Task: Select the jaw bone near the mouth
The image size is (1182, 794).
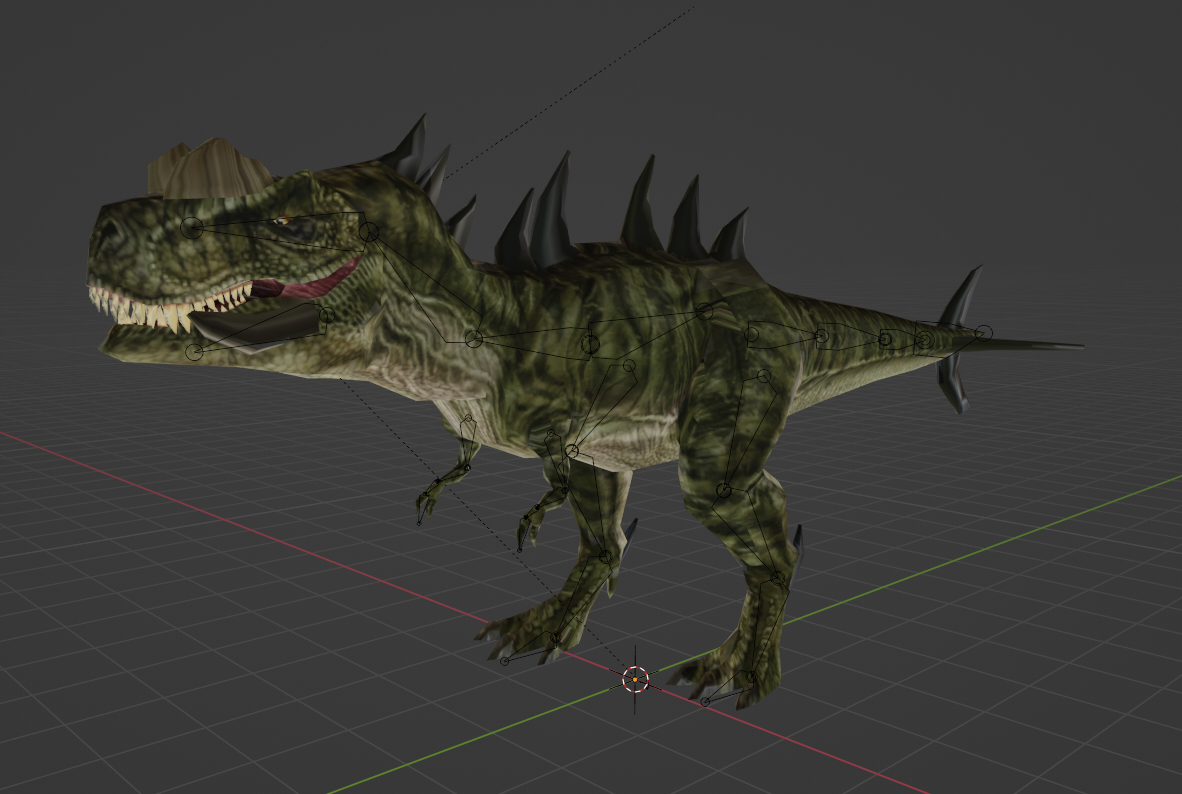Action: 195,350
